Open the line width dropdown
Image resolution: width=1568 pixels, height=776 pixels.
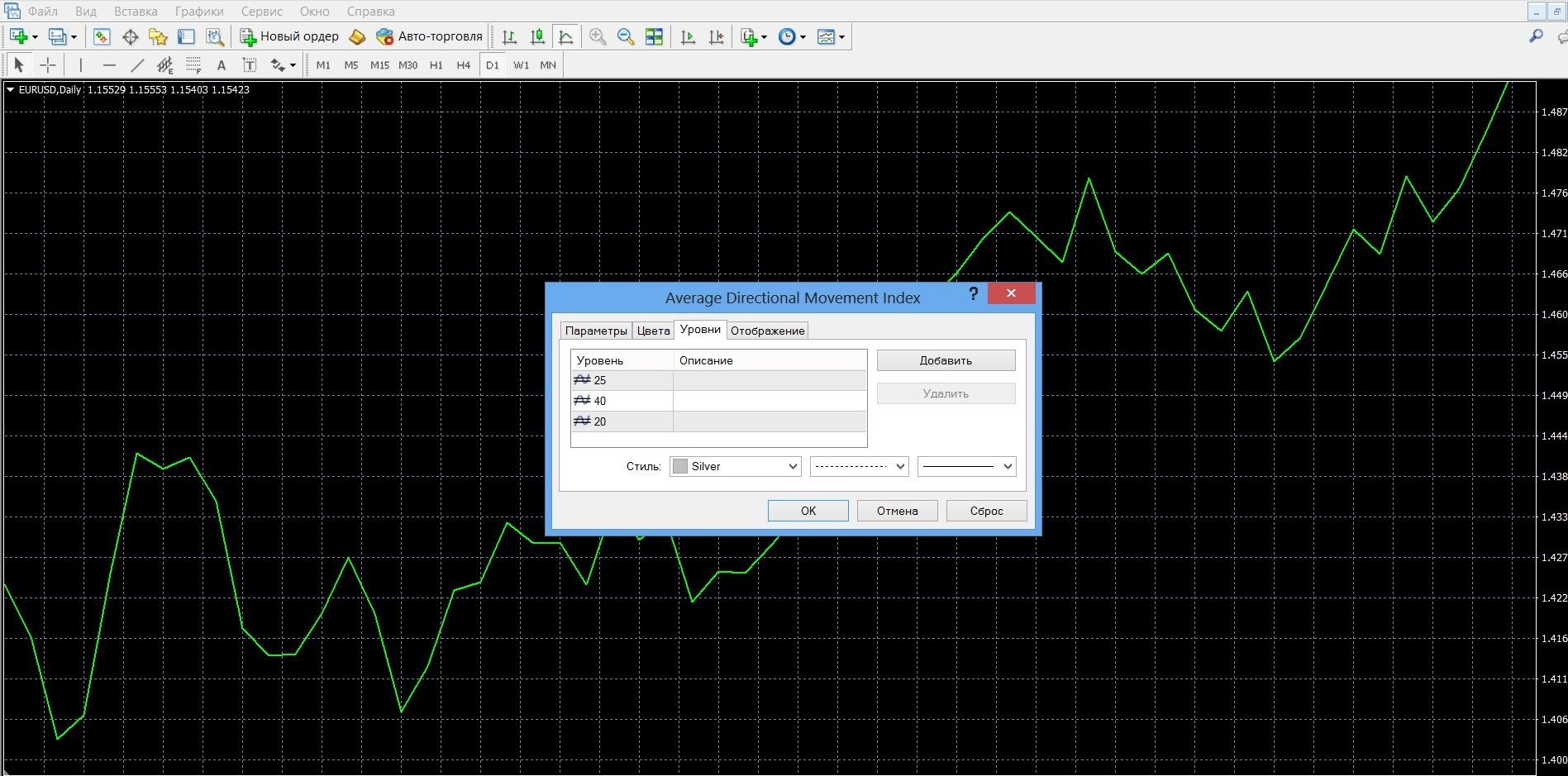[x=966, y=466]
